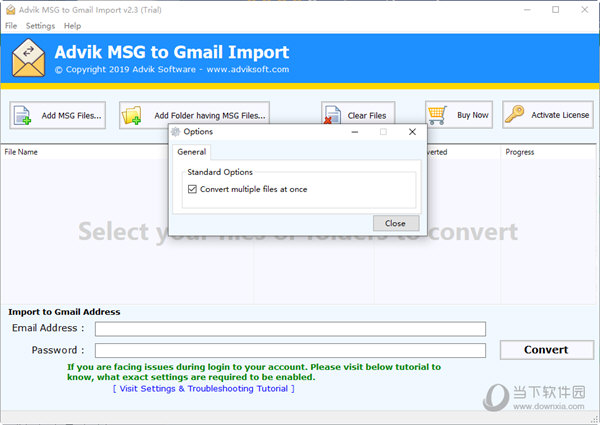Click the Password input field
This screenshot has width=600, height=425.
290,350
